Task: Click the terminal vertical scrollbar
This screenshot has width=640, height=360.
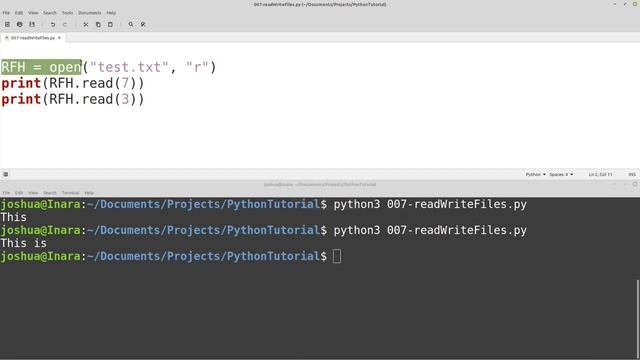Action: (x=638, y=319)
